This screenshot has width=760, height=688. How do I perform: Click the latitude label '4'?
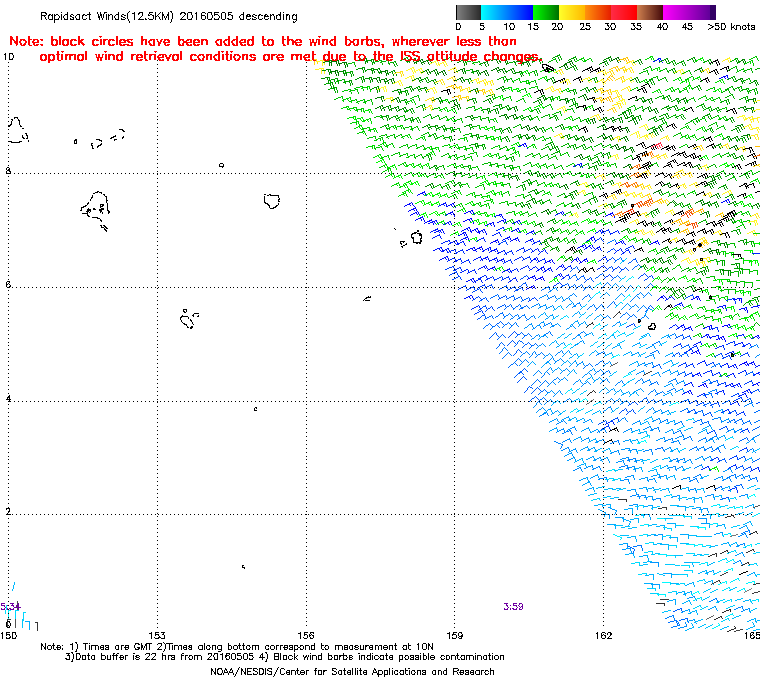pos(8,399)
